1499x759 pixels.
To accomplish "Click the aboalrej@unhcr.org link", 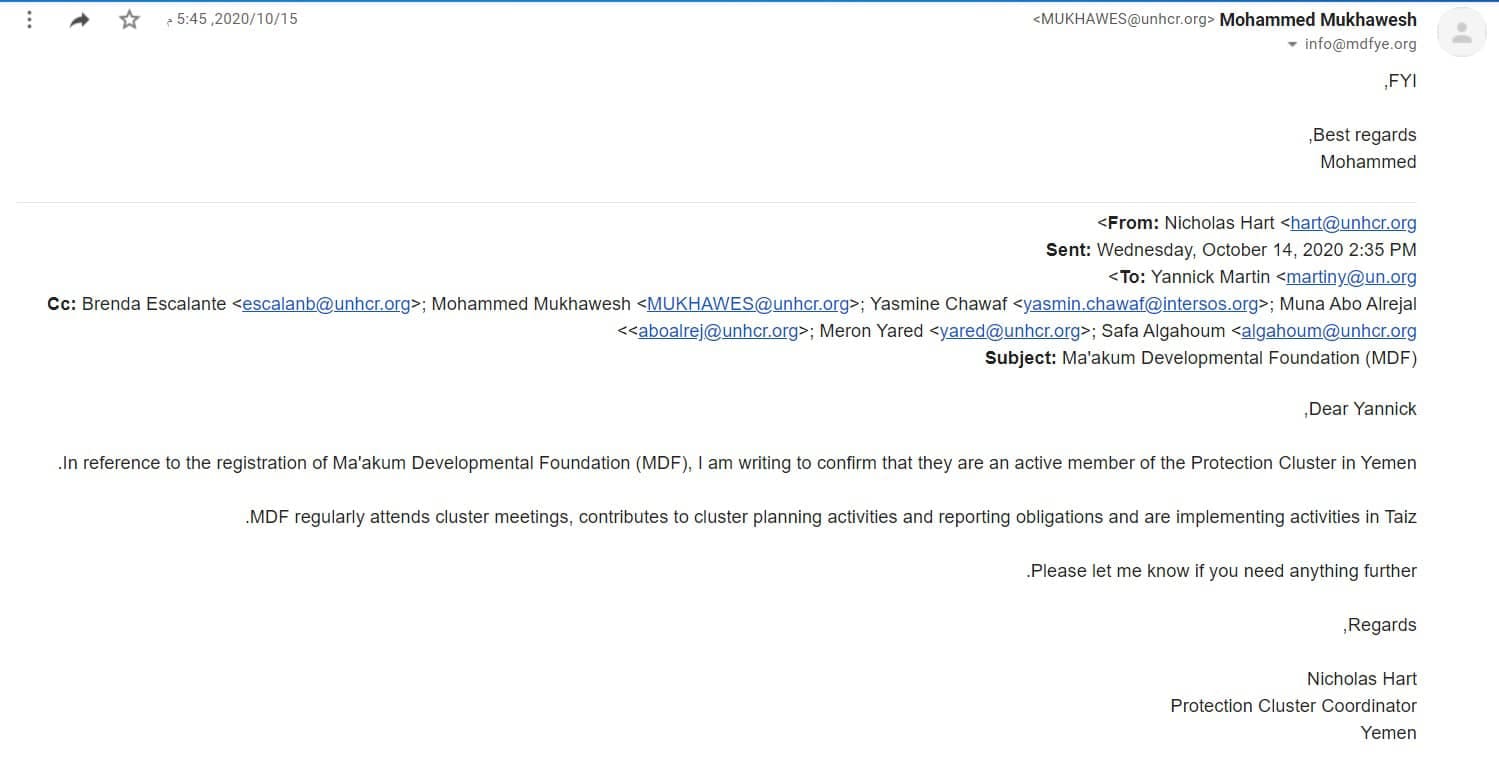I will (x=718, y=331).
